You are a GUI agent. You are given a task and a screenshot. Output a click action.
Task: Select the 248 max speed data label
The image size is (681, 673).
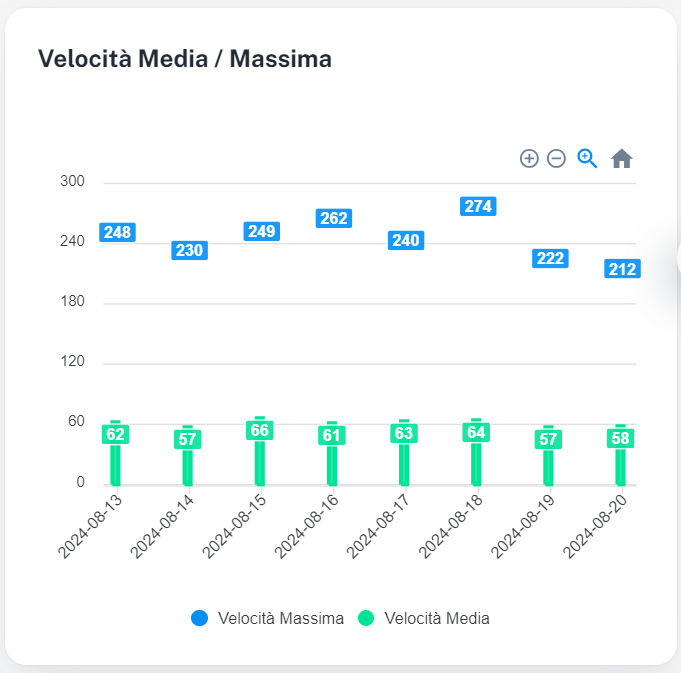[117, 232]
